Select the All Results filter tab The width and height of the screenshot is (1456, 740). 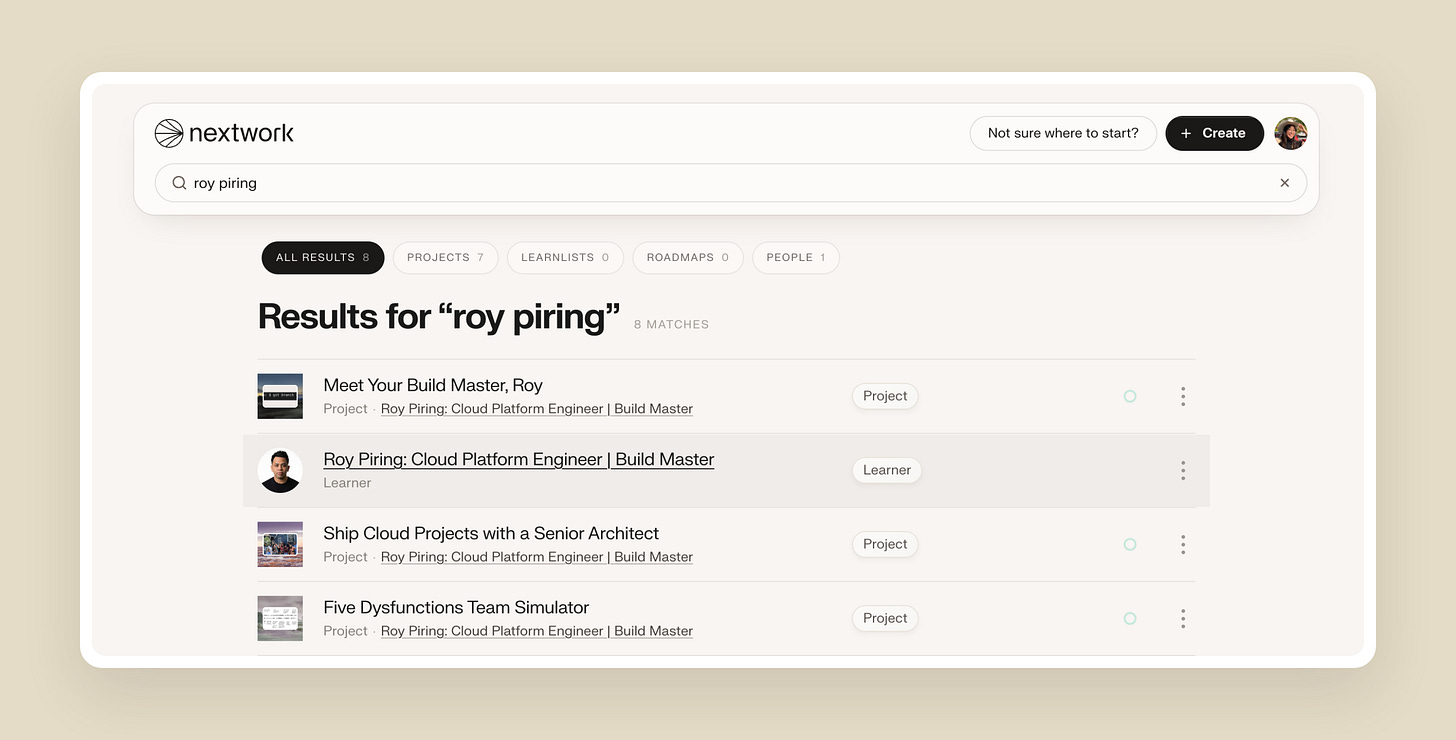[323, 257]
